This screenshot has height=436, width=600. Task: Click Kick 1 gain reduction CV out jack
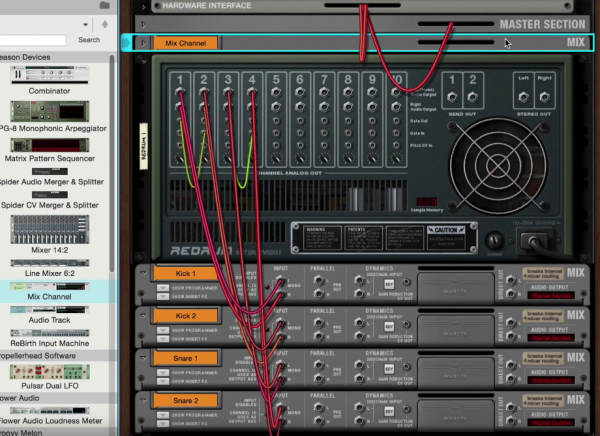point(406,282)
